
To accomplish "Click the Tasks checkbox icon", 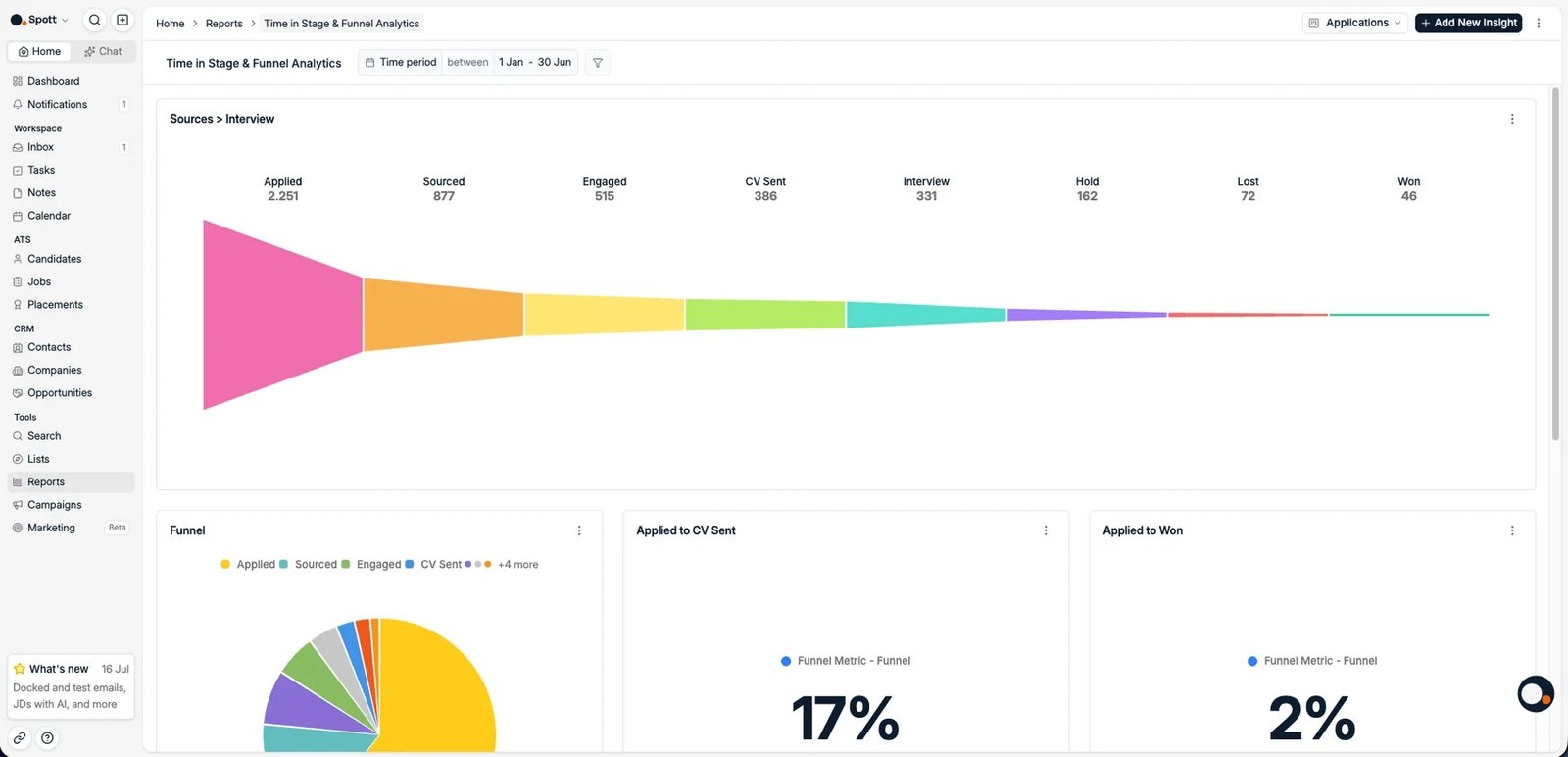I will coord(18,170).
